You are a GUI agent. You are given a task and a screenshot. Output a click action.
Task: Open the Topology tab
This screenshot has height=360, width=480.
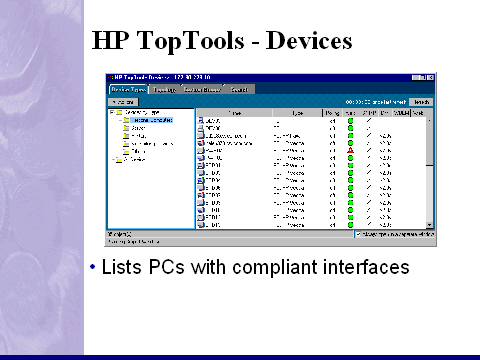165,90
